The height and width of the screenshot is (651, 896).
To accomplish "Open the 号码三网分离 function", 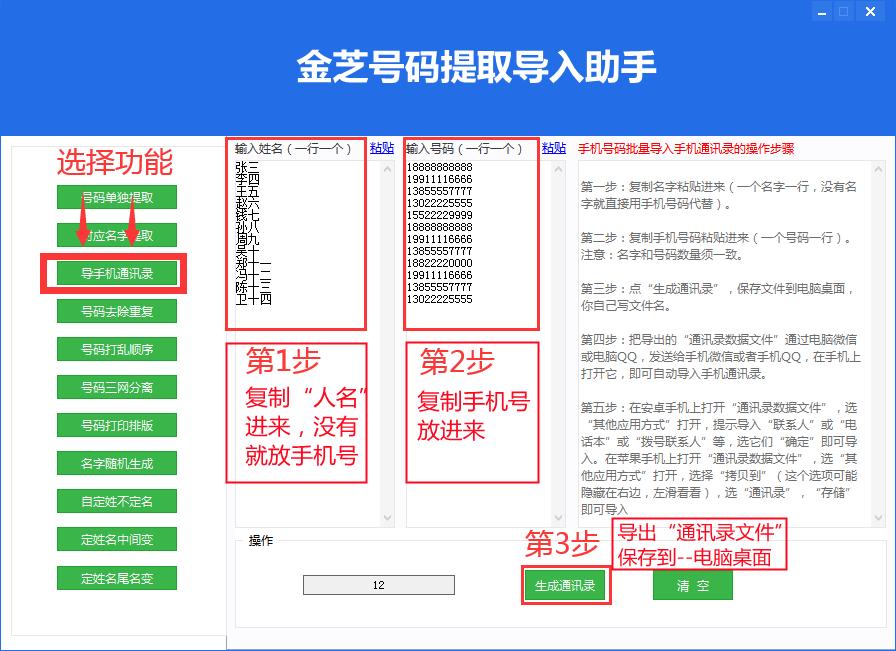I will pos(116,387).
